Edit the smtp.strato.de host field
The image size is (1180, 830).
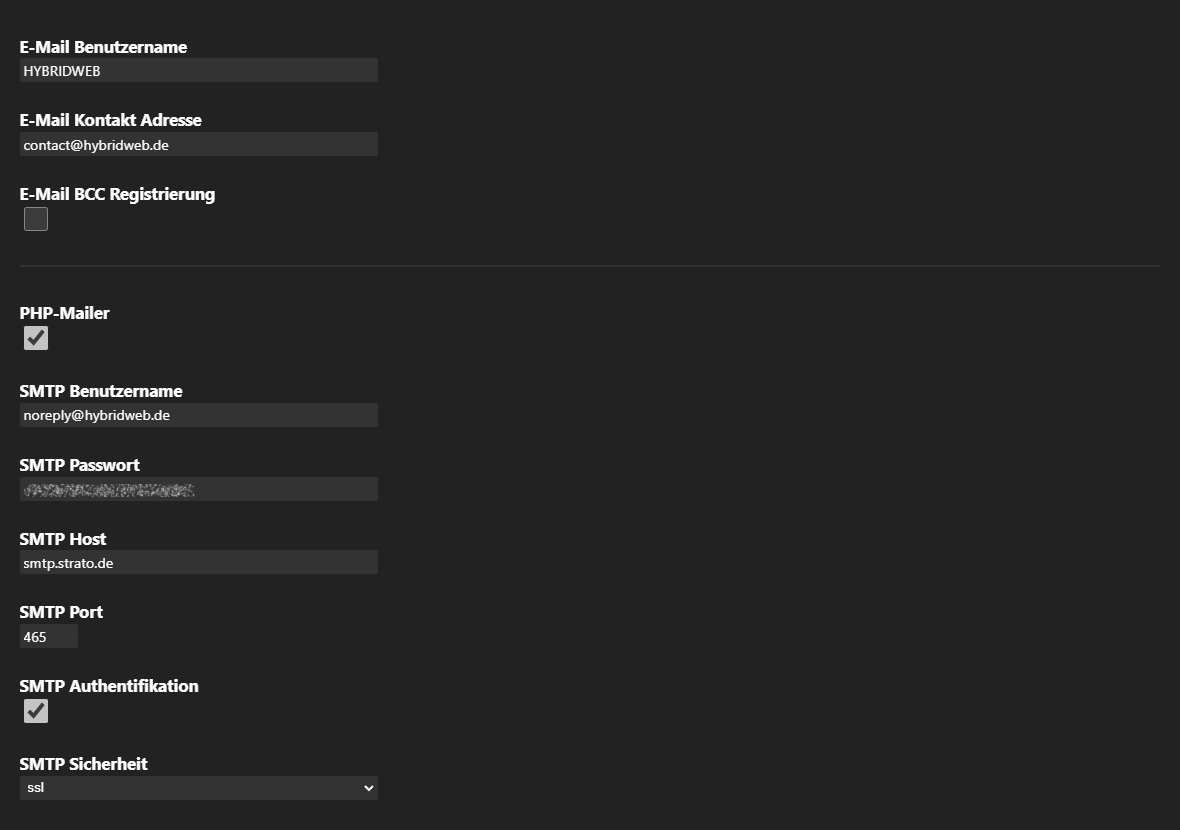point(199,562)
